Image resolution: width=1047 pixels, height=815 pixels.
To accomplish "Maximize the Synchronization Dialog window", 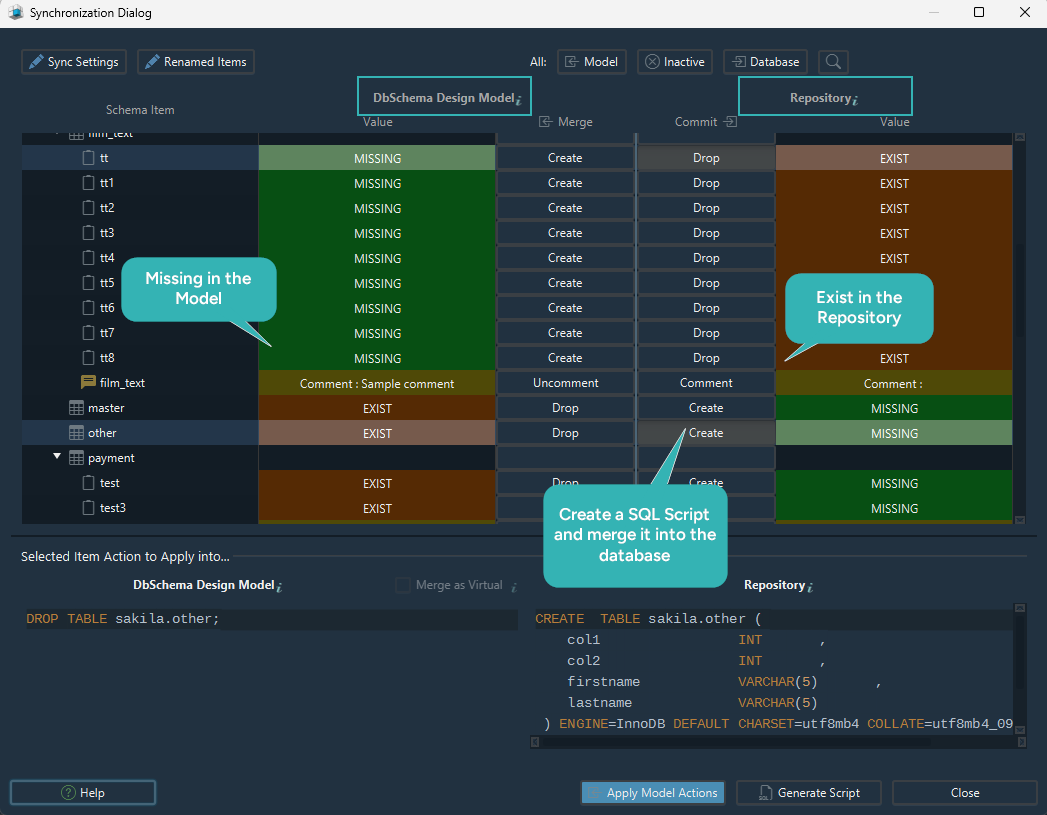I will [979, 13].
